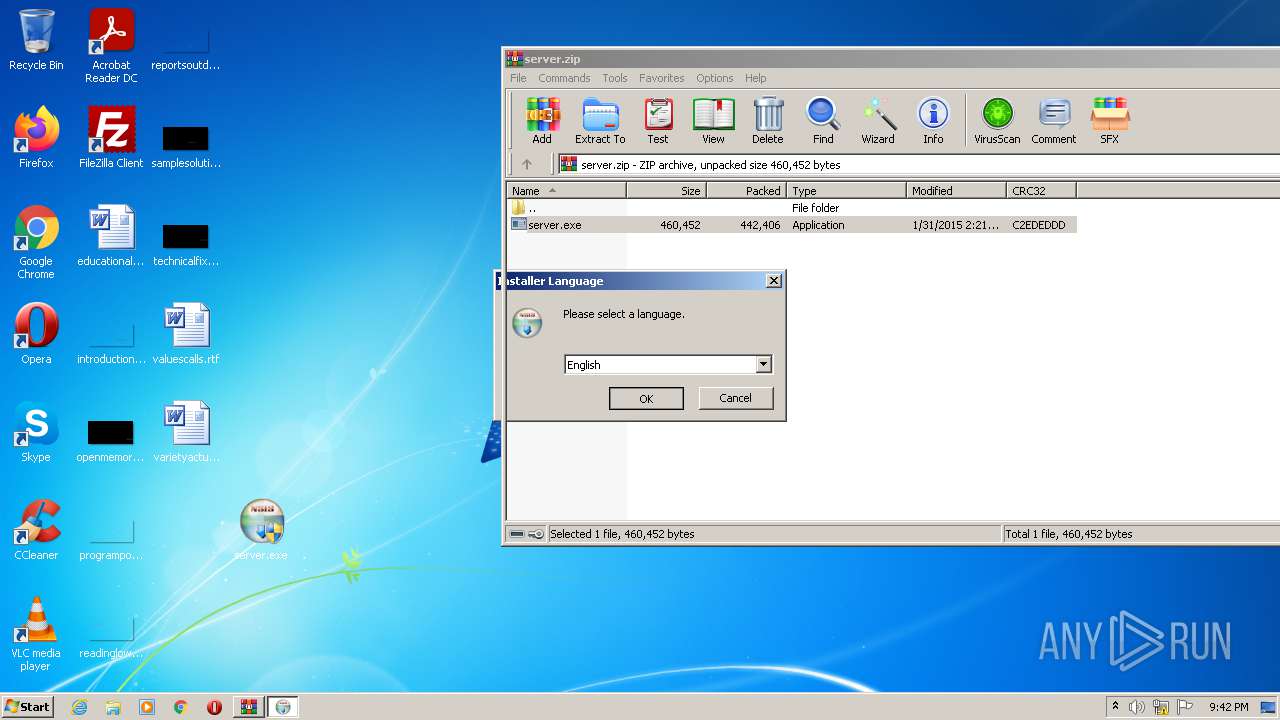This screenshot has height=720, width=1280.
Task: Open the language dropdown list
Action: pos(763,365)
